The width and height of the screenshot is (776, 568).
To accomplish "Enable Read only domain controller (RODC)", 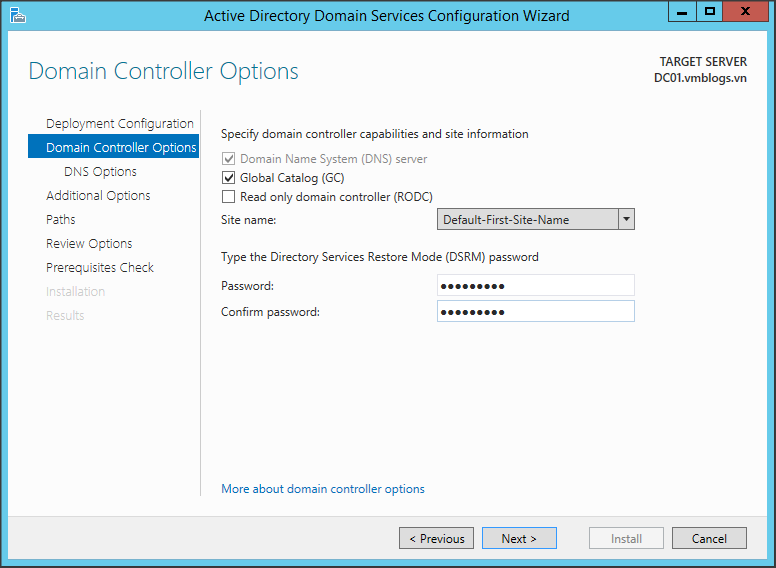I will (x=228, y=197).
